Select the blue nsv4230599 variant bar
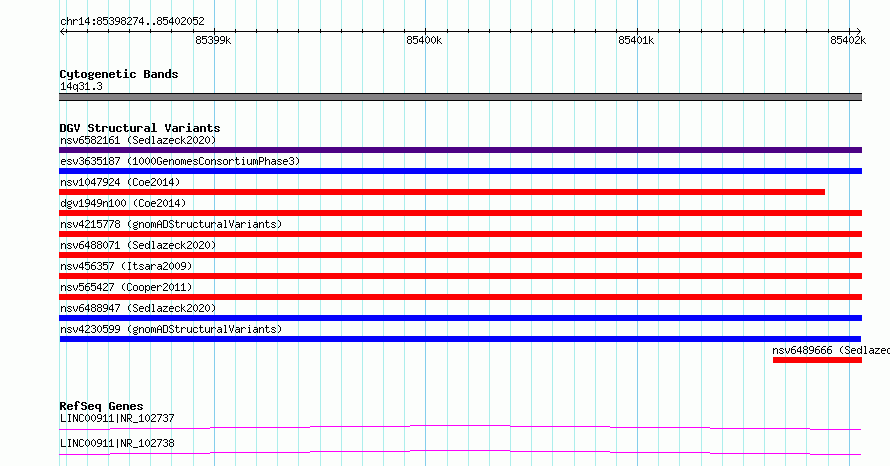 (x=460, y=339)
